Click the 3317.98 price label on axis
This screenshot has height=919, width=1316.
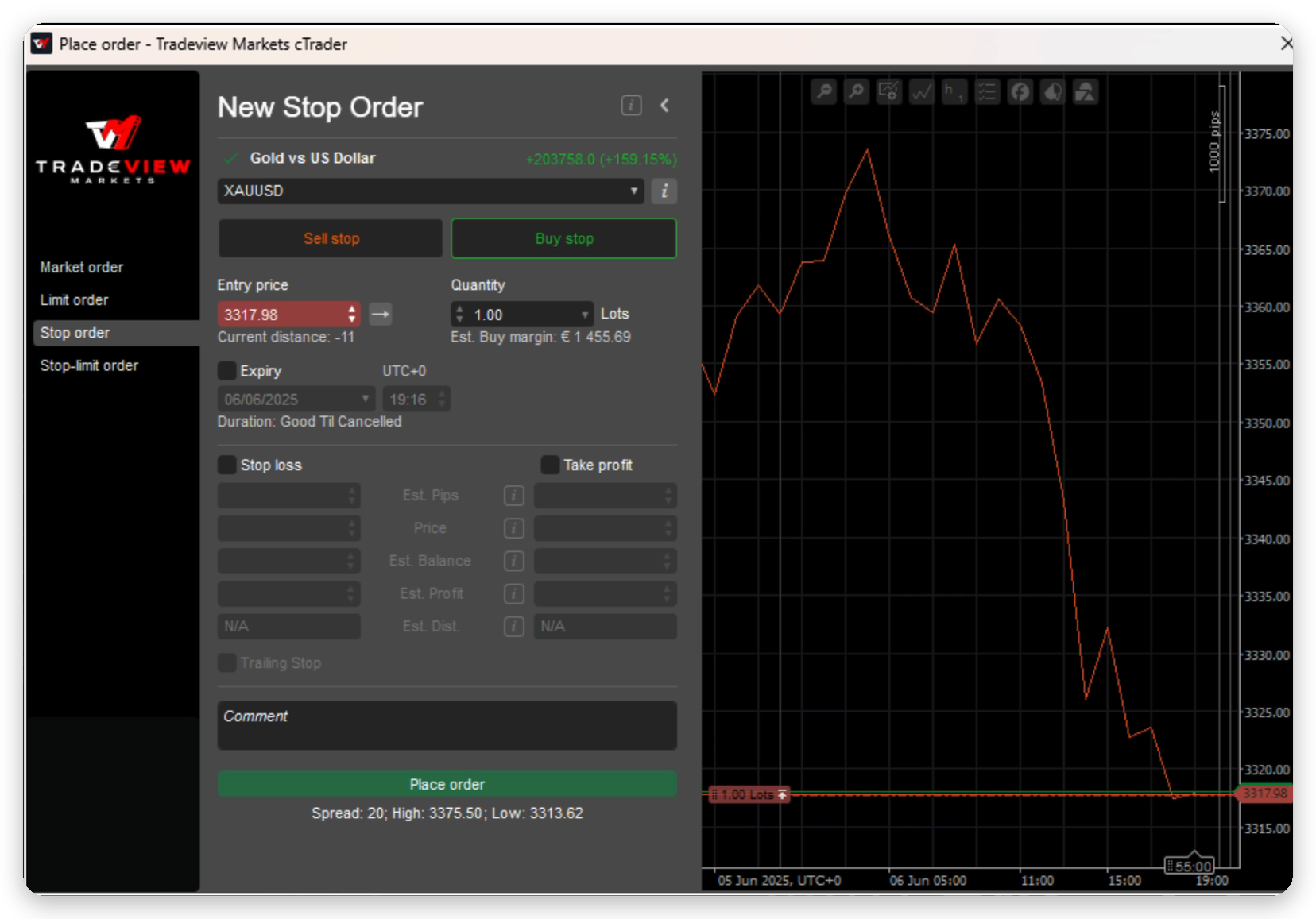1265,794
